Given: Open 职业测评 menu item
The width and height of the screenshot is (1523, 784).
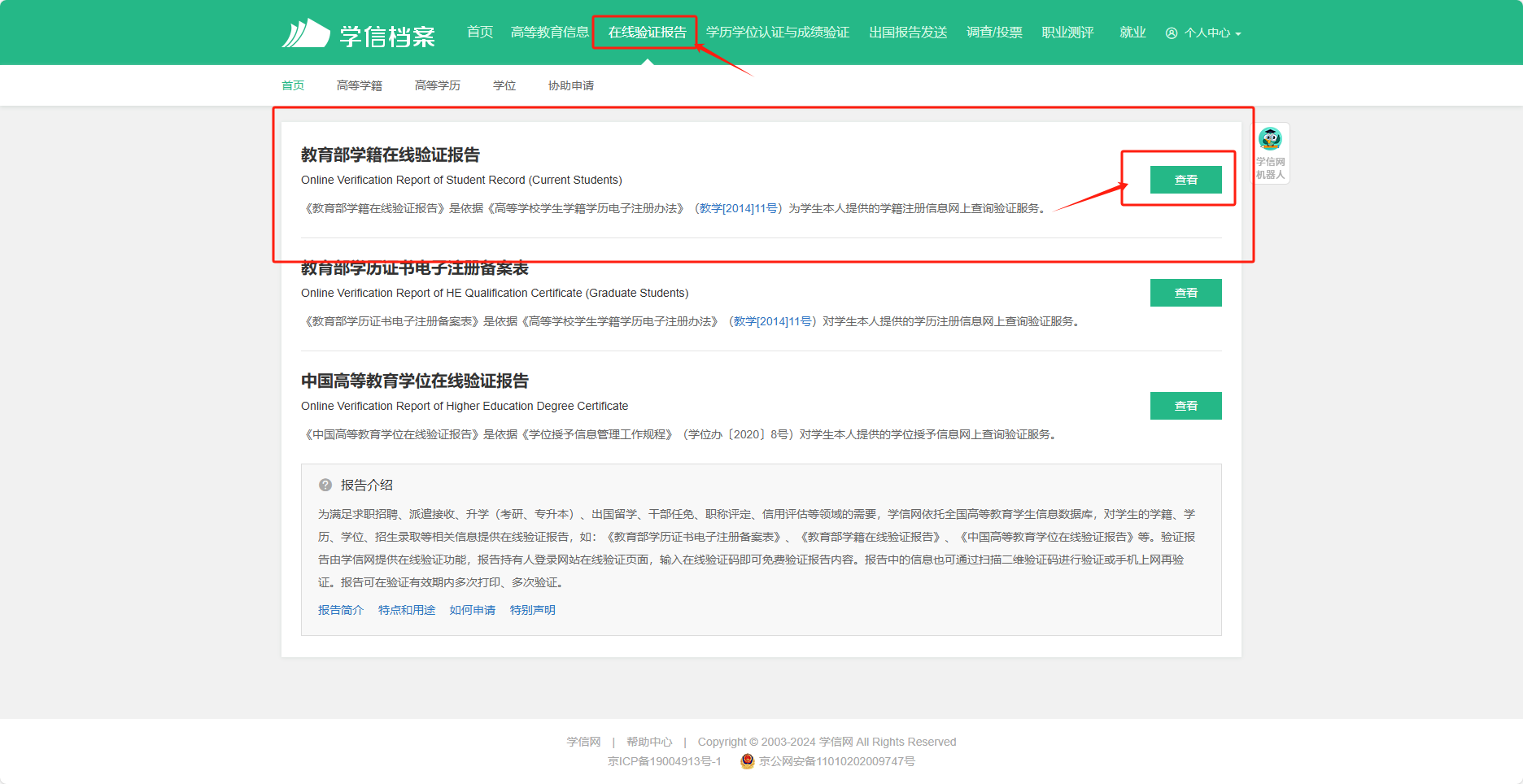Looking at the screenshot, I should (x=1067, y=33).
